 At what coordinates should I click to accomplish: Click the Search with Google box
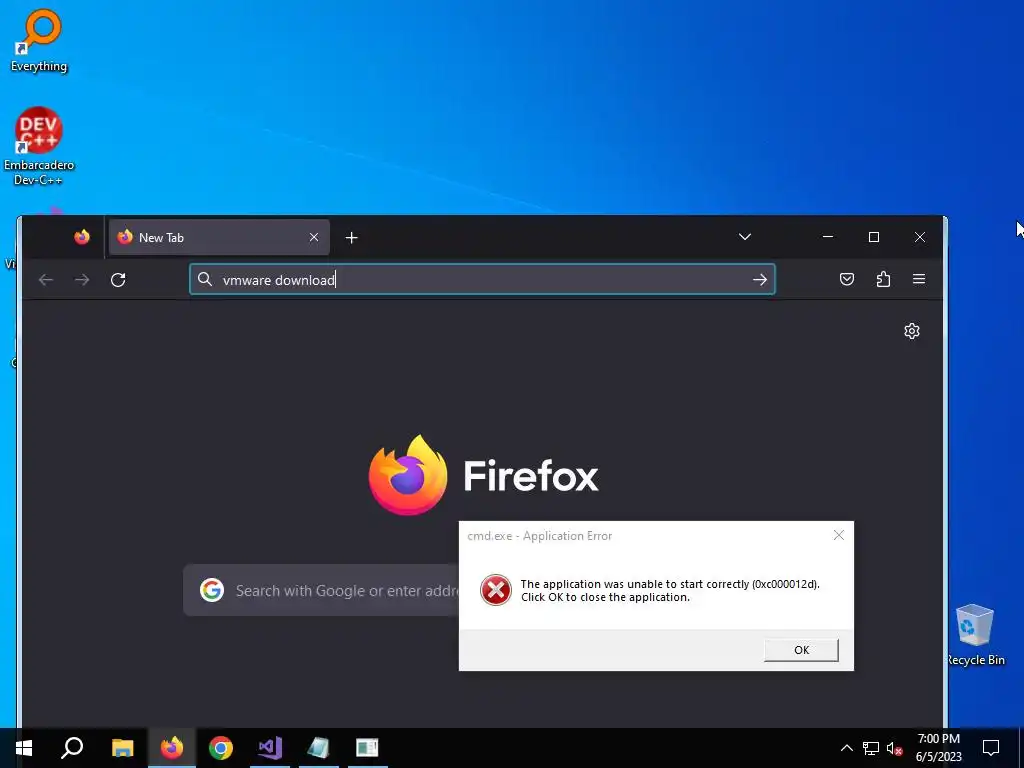[x=321, y=590]
